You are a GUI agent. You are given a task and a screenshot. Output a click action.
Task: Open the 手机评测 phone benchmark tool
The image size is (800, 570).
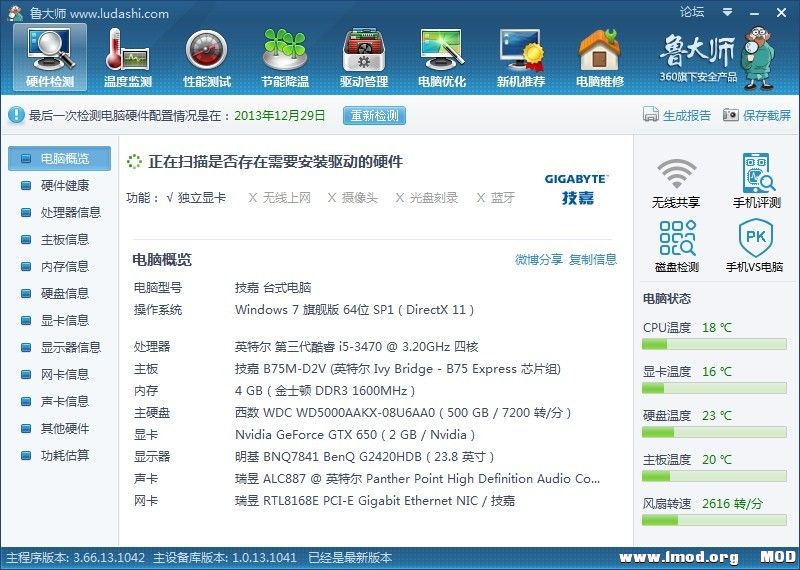755,182
